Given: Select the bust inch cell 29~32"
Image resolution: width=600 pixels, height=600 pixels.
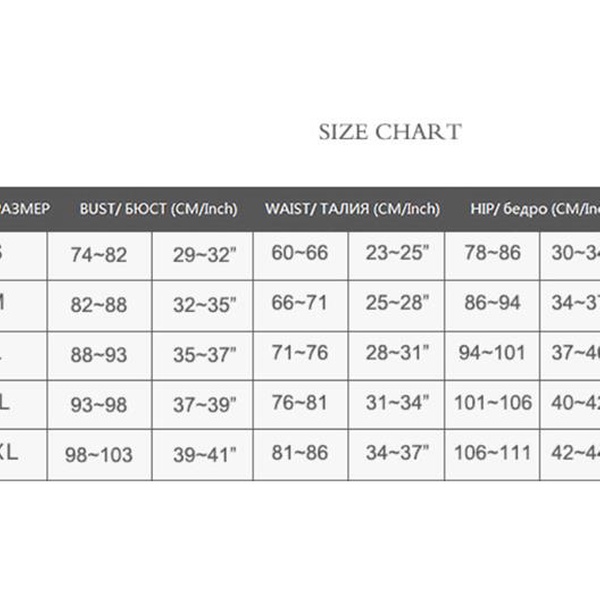Looking at the screenshot, I should 204,255.
